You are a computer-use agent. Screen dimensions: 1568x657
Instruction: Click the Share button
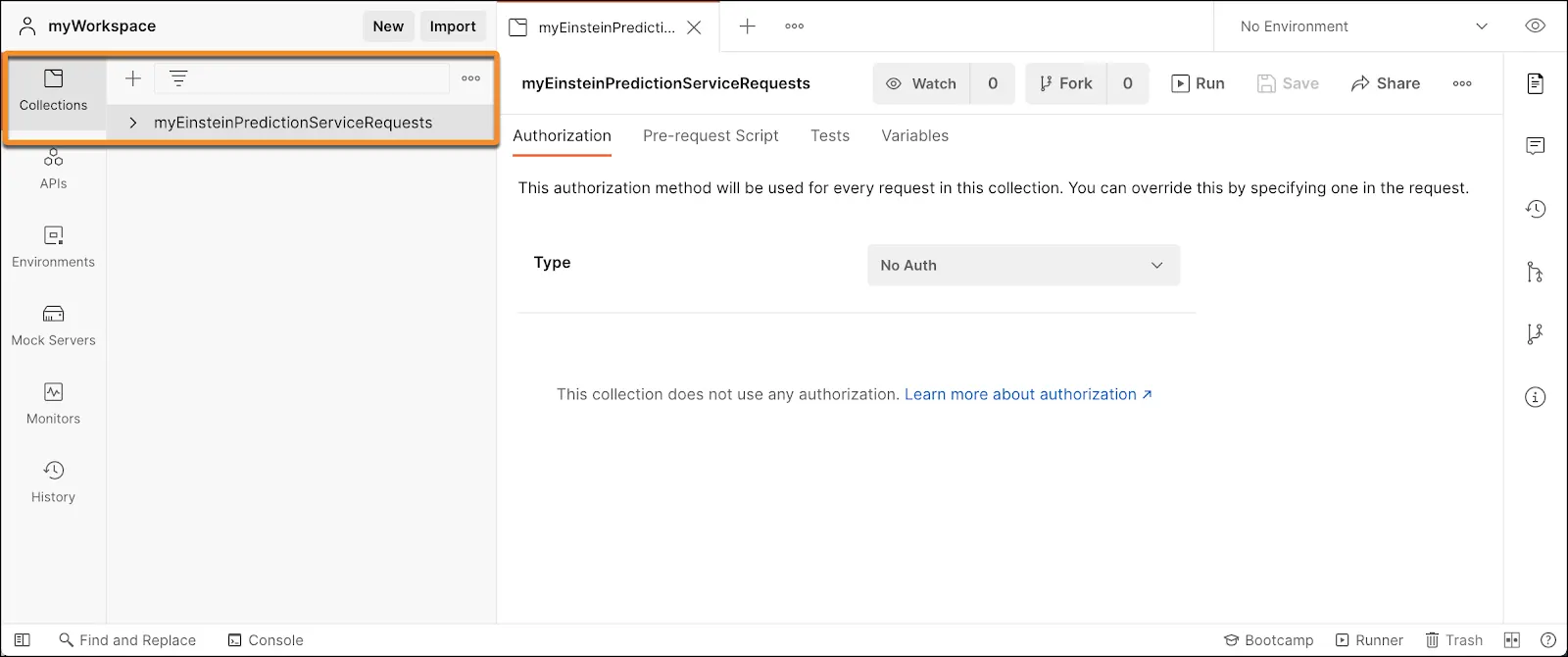coord(1385,83)
